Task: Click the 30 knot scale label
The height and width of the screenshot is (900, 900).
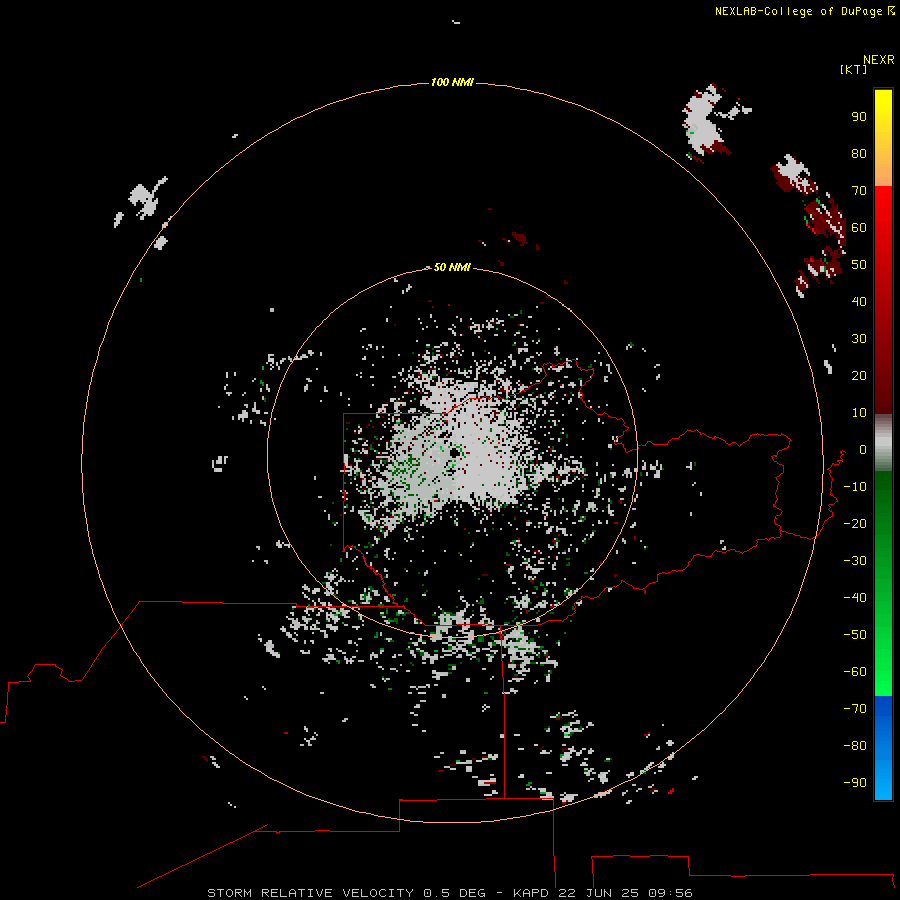Action: [x=859, y=339]
